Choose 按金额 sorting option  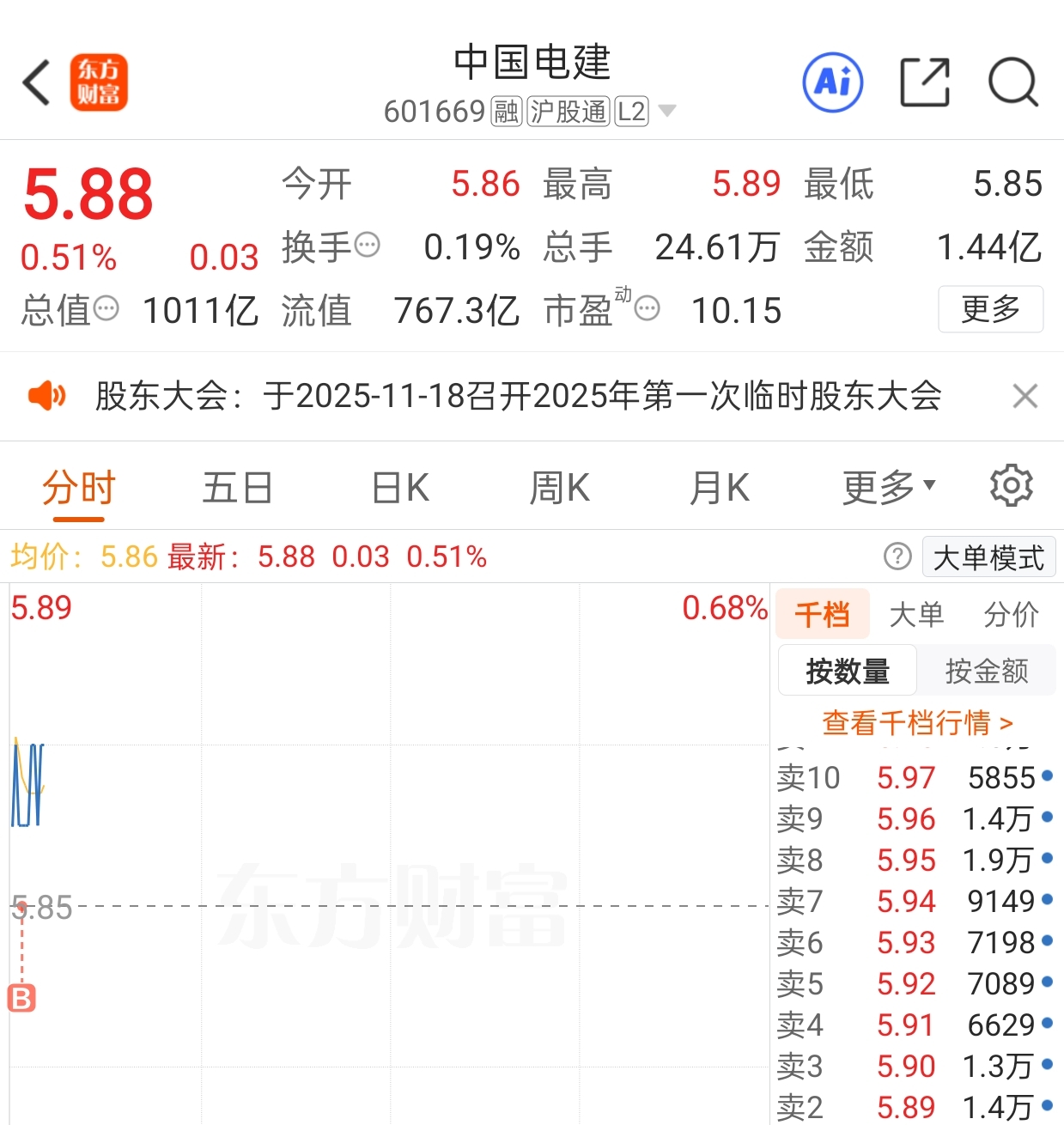tap(987, 671)
